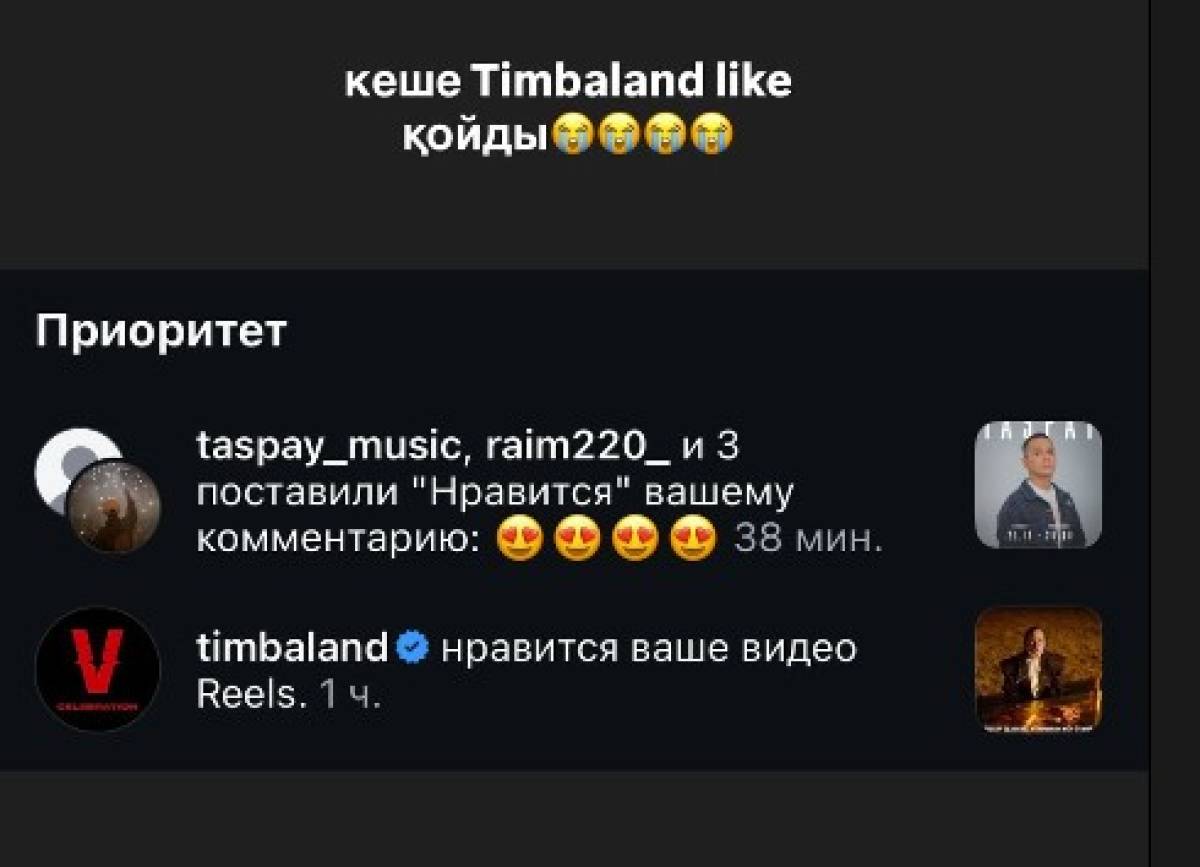The image size is (1200, 867).
Task: Visit the timbaland username link
Action: pos(292,649)
